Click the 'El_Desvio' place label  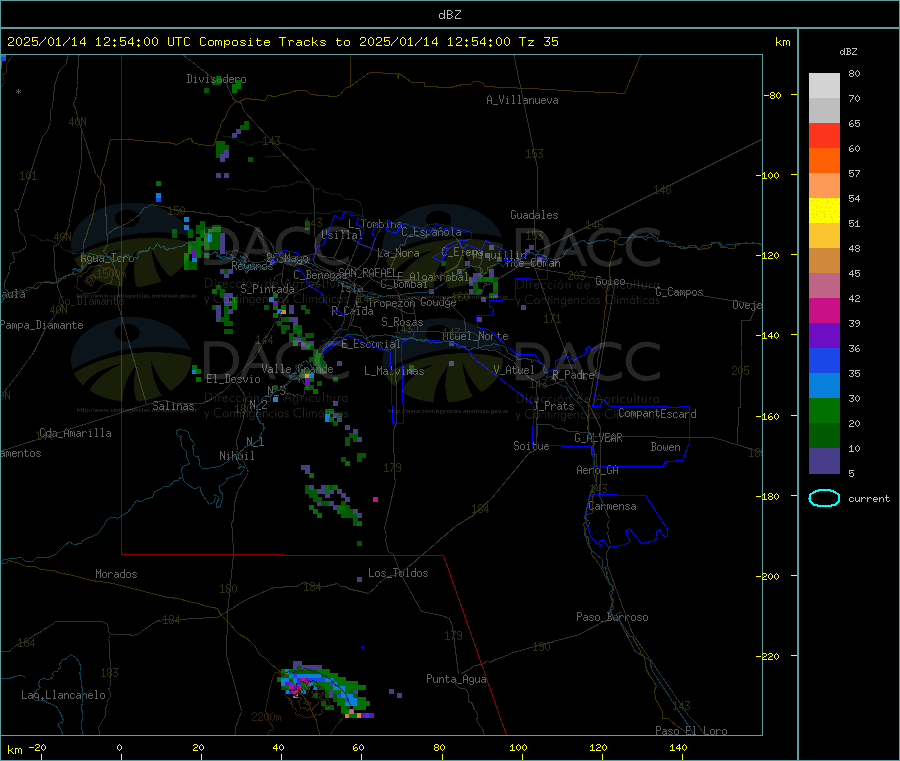[233, 379]
